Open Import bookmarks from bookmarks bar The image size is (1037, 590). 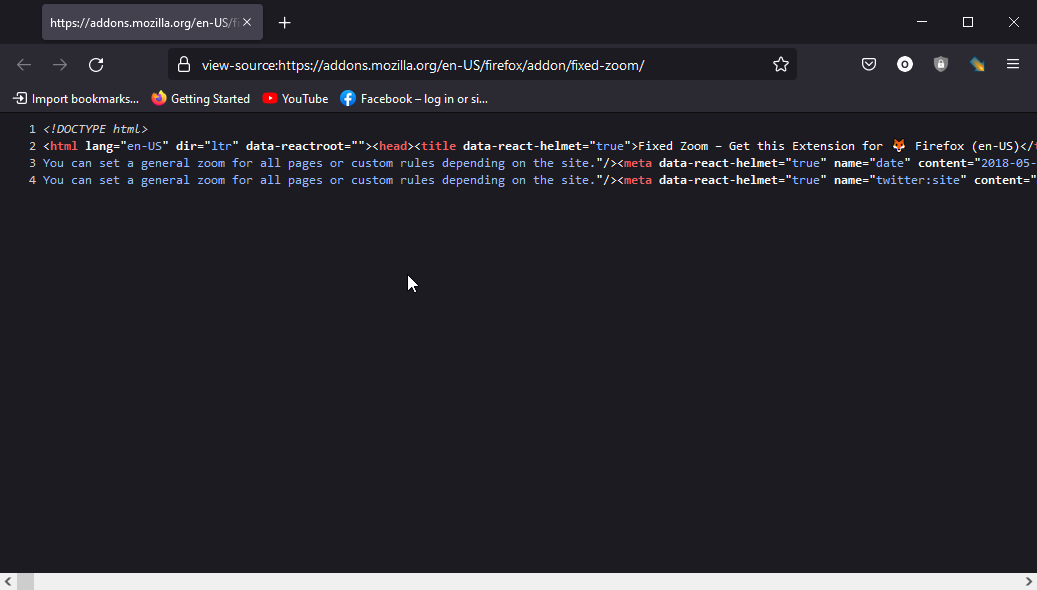76,99
